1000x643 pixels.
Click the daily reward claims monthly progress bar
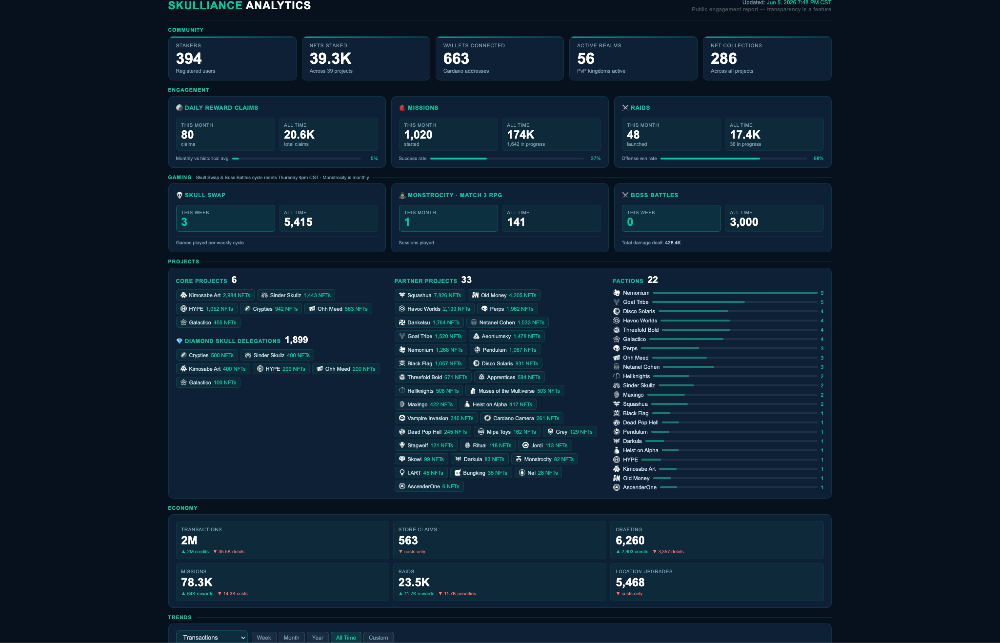pos(299,158)
